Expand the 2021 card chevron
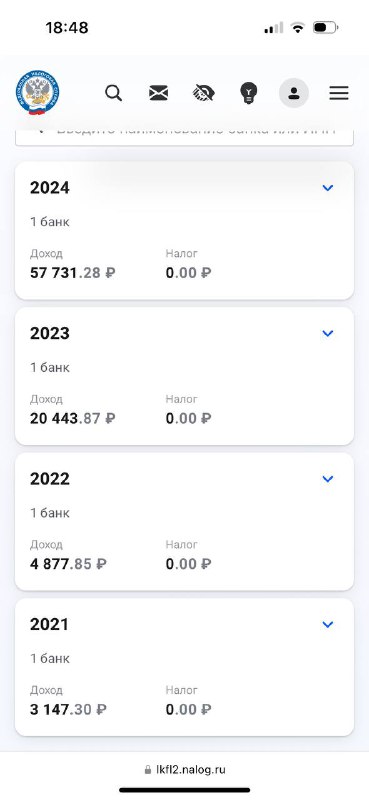 pos(328,624)
